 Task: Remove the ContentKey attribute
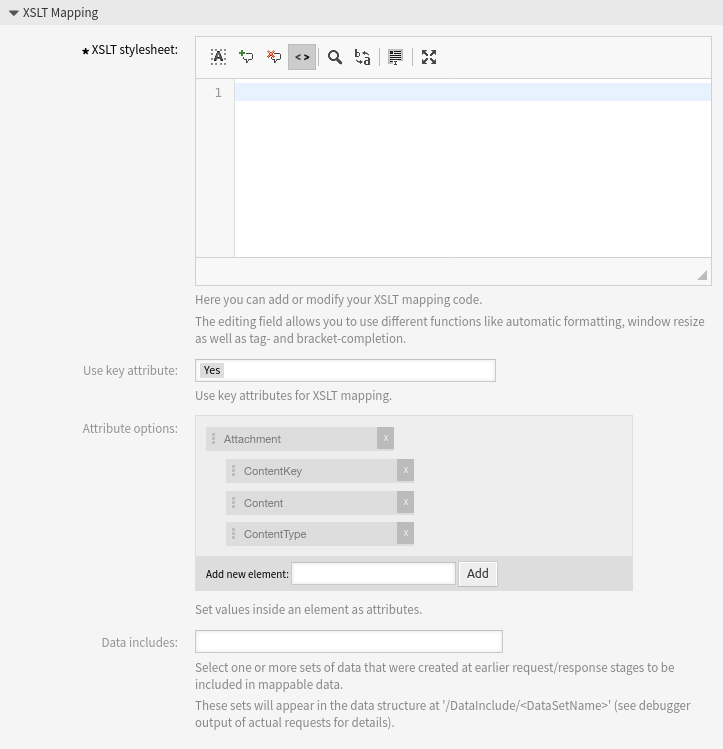405,470
